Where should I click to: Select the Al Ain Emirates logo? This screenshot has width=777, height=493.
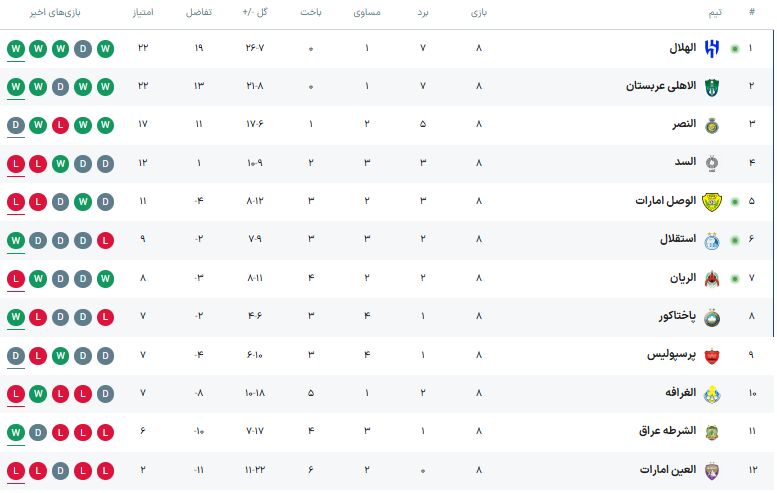[712, 469]
